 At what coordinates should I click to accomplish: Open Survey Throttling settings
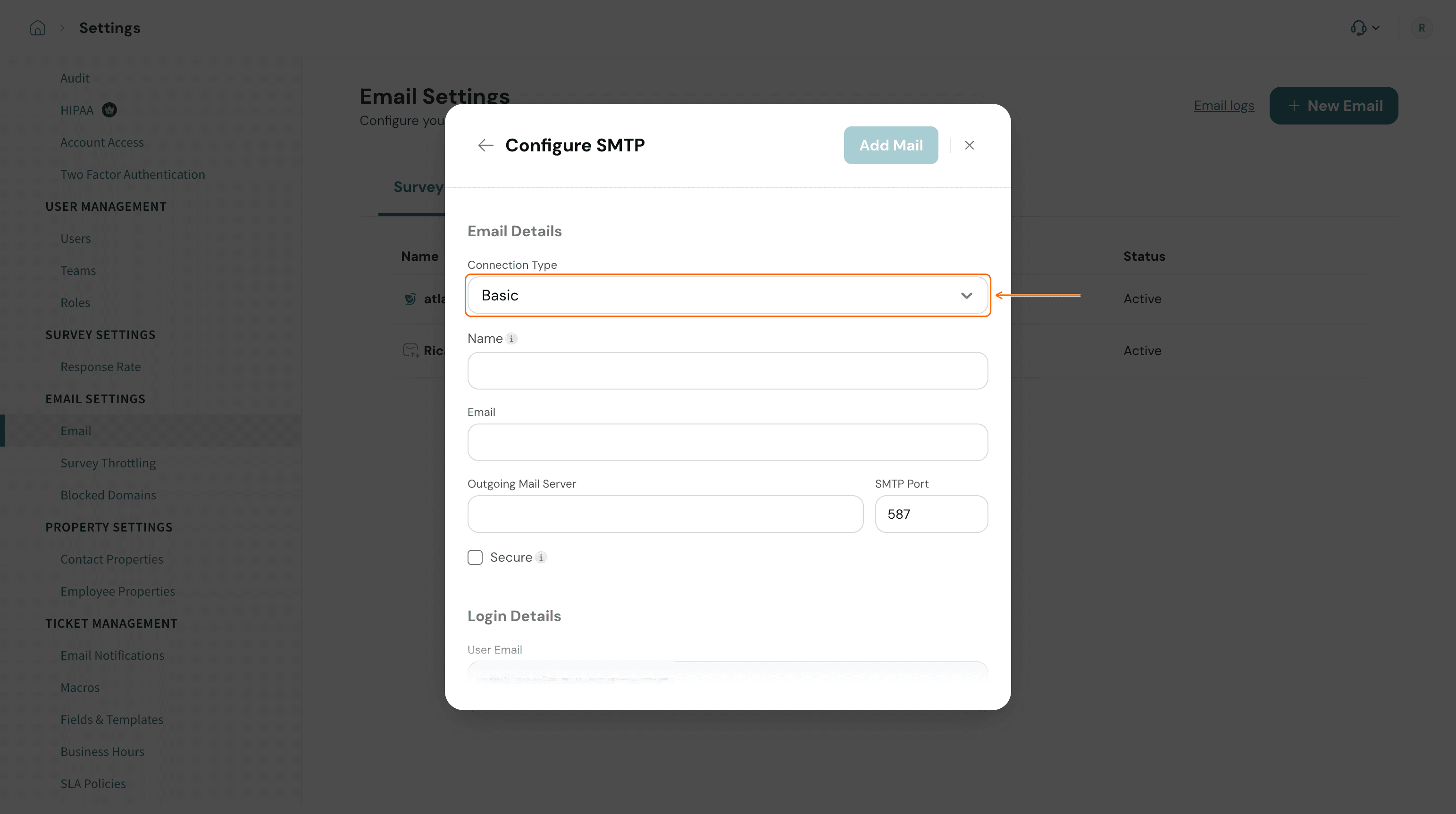coord(108,463)
